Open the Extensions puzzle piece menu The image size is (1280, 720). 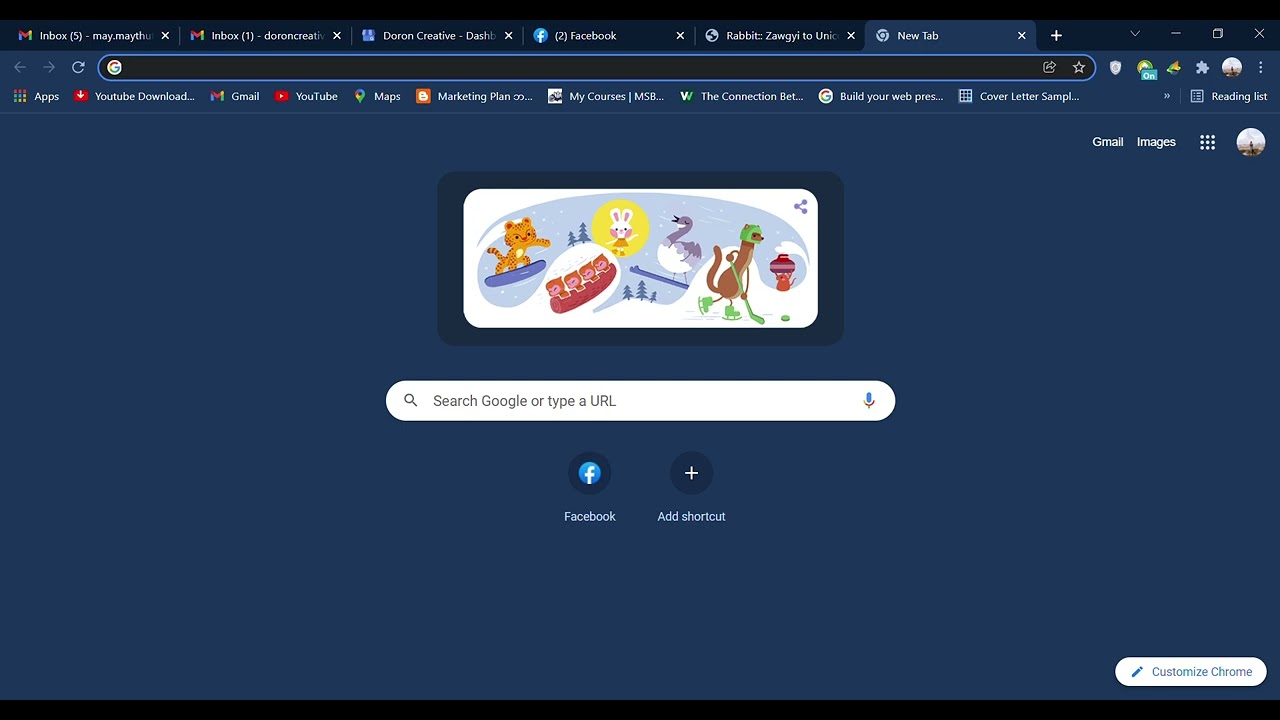point(1202,67)
